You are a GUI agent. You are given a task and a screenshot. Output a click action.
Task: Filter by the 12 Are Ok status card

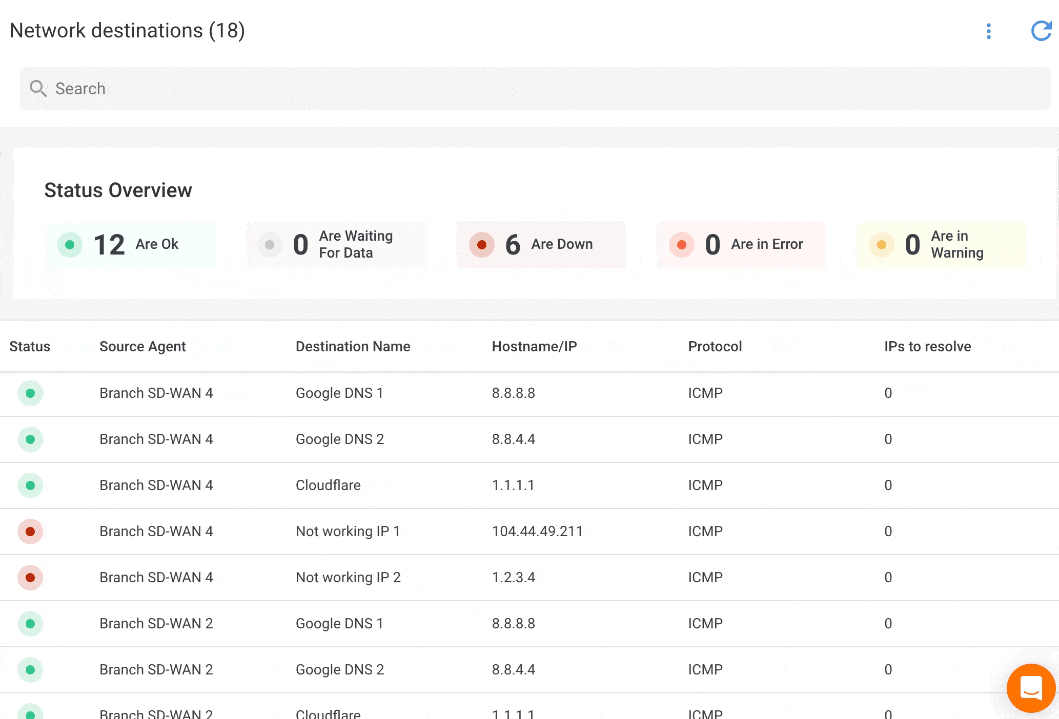131,245
